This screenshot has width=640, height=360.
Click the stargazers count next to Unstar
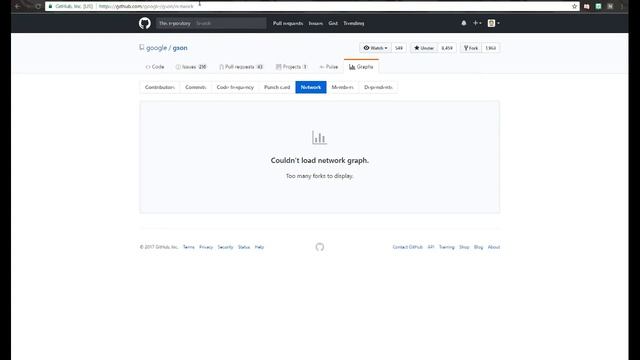[447, 48]
